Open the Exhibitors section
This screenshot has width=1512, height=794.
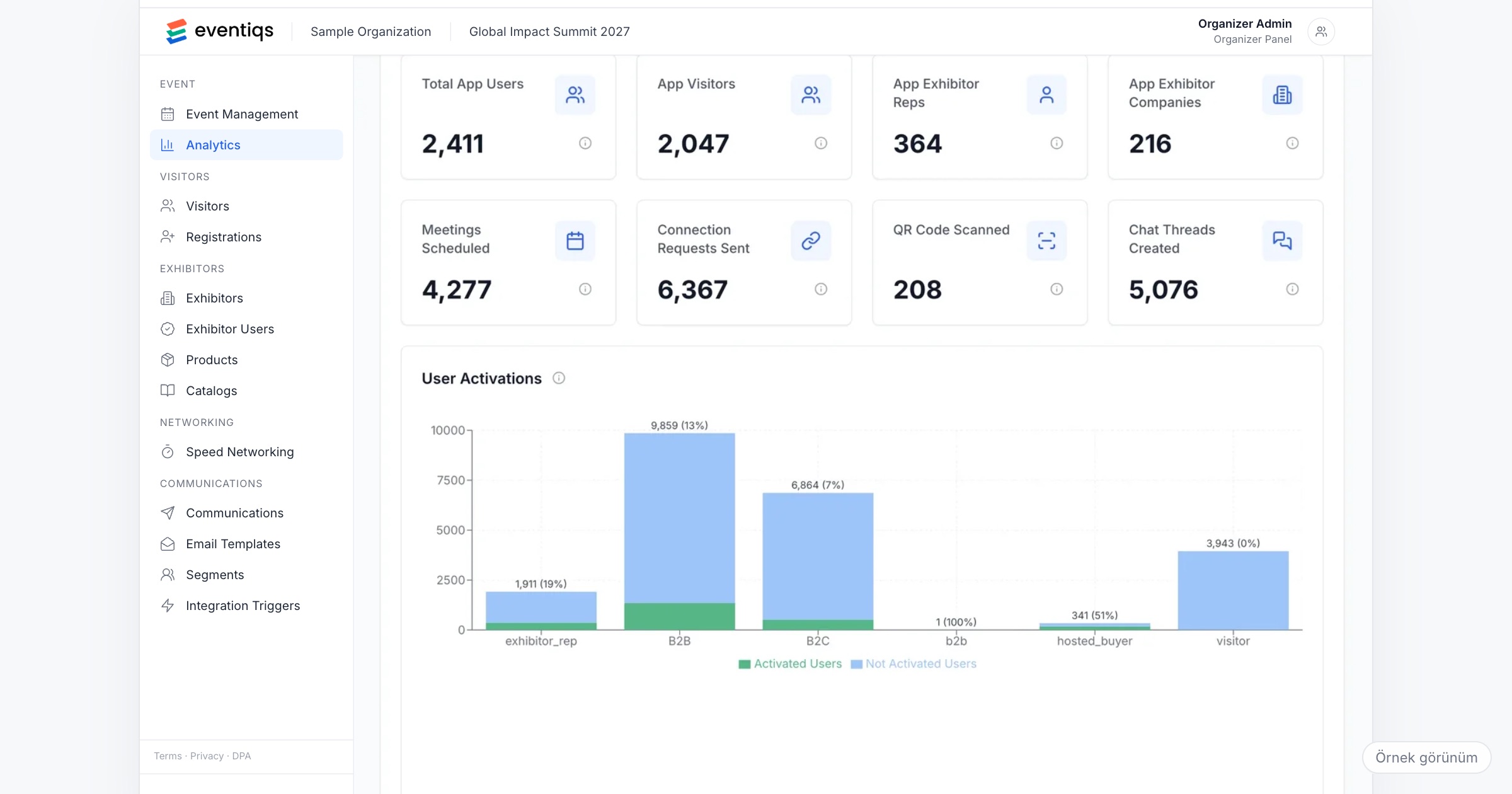click(x=246, y=298)
